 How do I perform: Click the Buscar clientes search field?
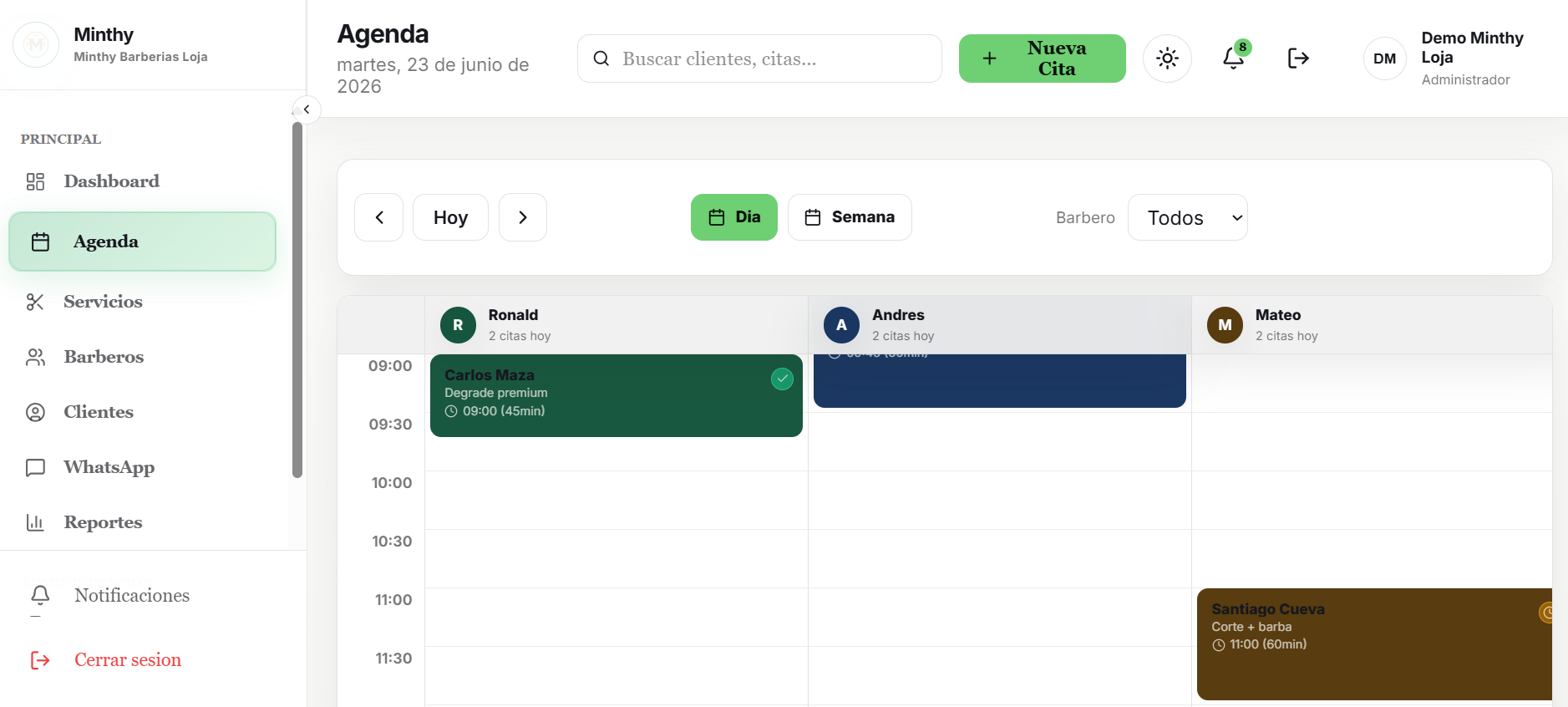click(x=759, y=58)
